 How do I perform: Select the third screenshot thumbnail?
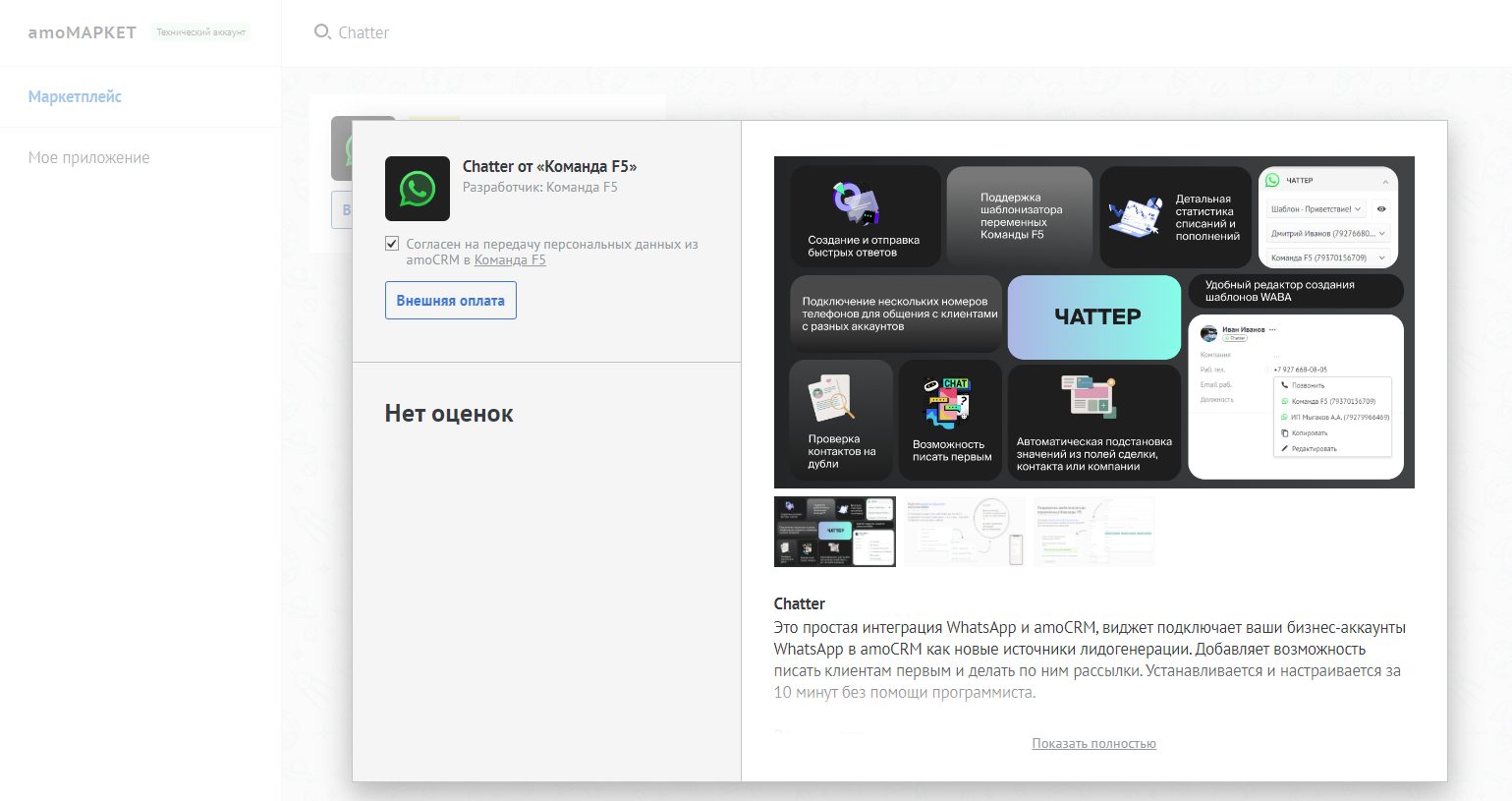(1094, 532)
